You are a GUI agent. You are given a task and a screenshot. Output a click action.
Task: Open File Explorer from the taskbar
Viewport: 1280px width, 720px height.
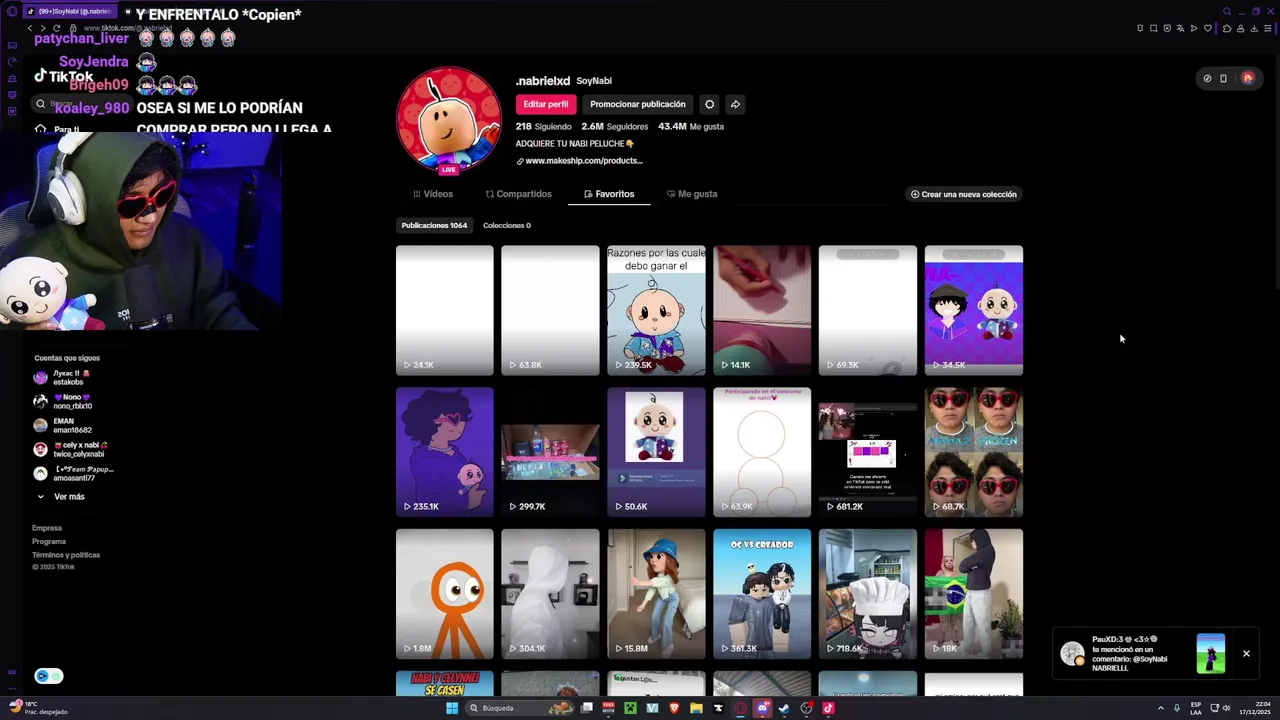696,708
